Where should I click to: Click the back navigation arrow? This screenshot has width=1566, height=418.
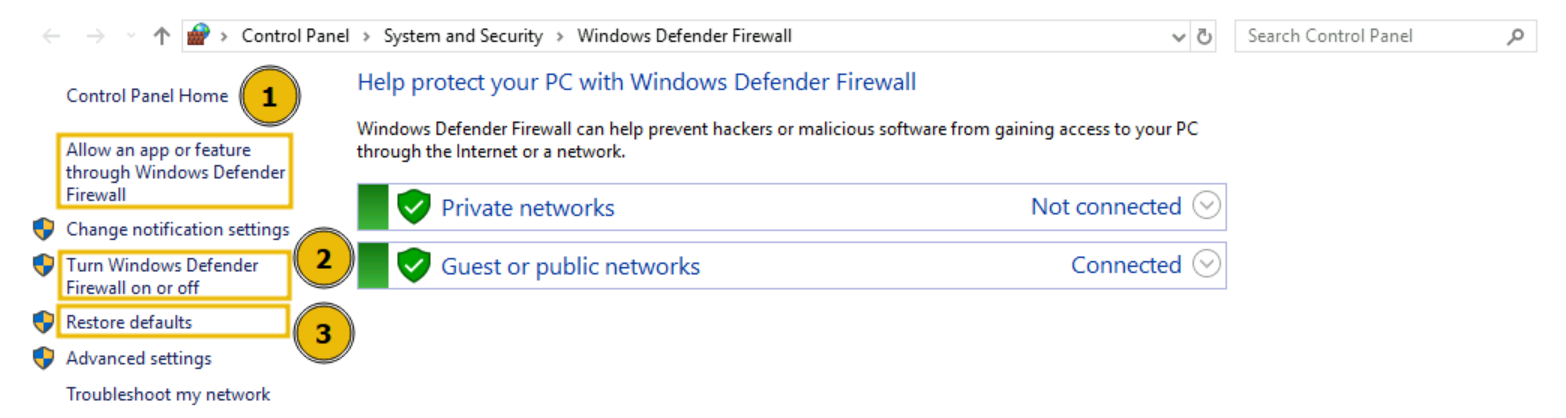52,36
